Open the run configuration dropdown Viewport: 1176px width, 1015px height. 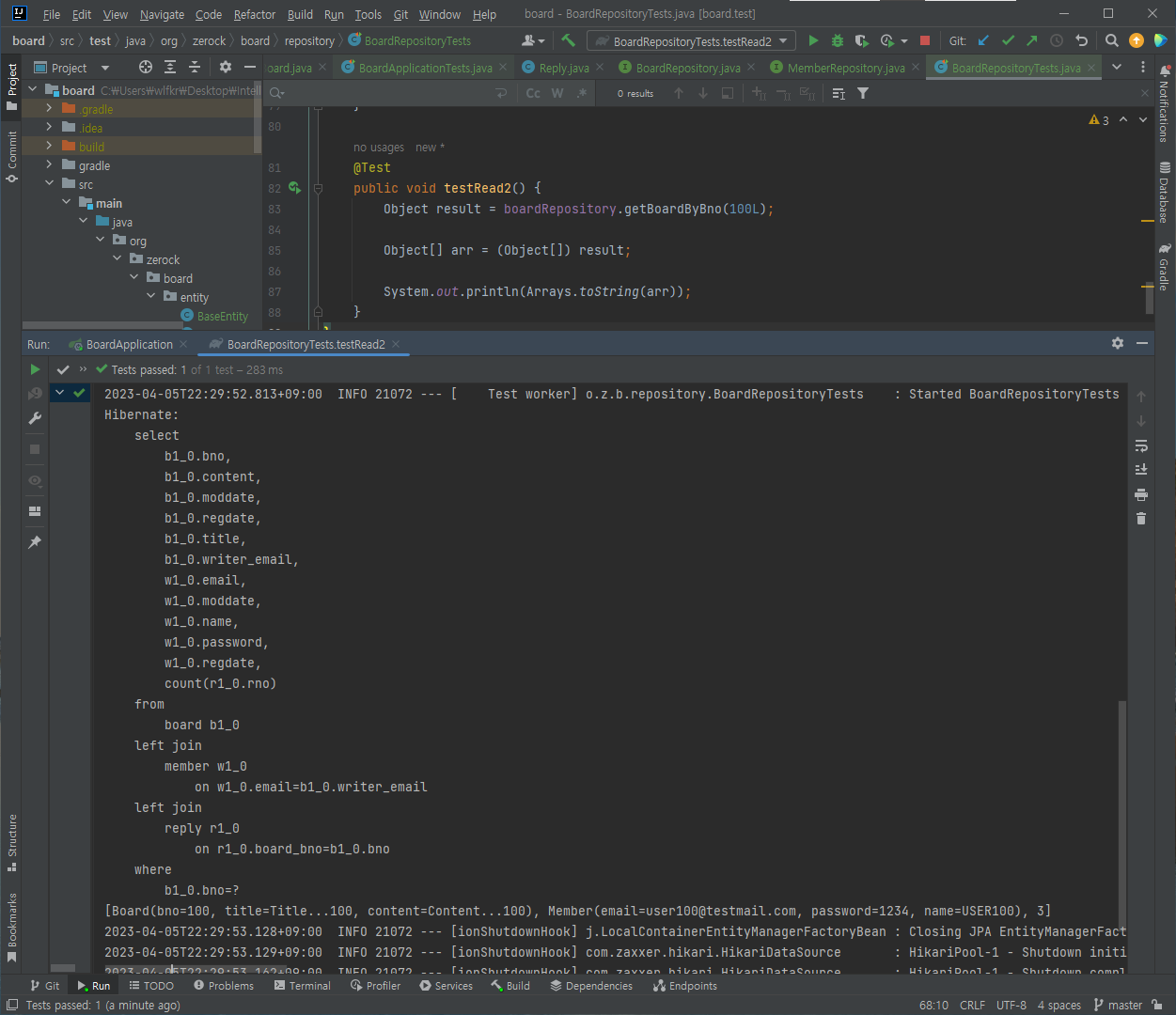coord(692,40)
